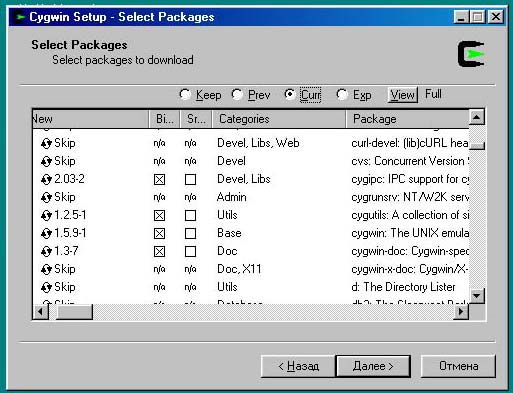
Task: Cycle version icon of cygwin 1.5.9-1
Action: pos(46,234)
